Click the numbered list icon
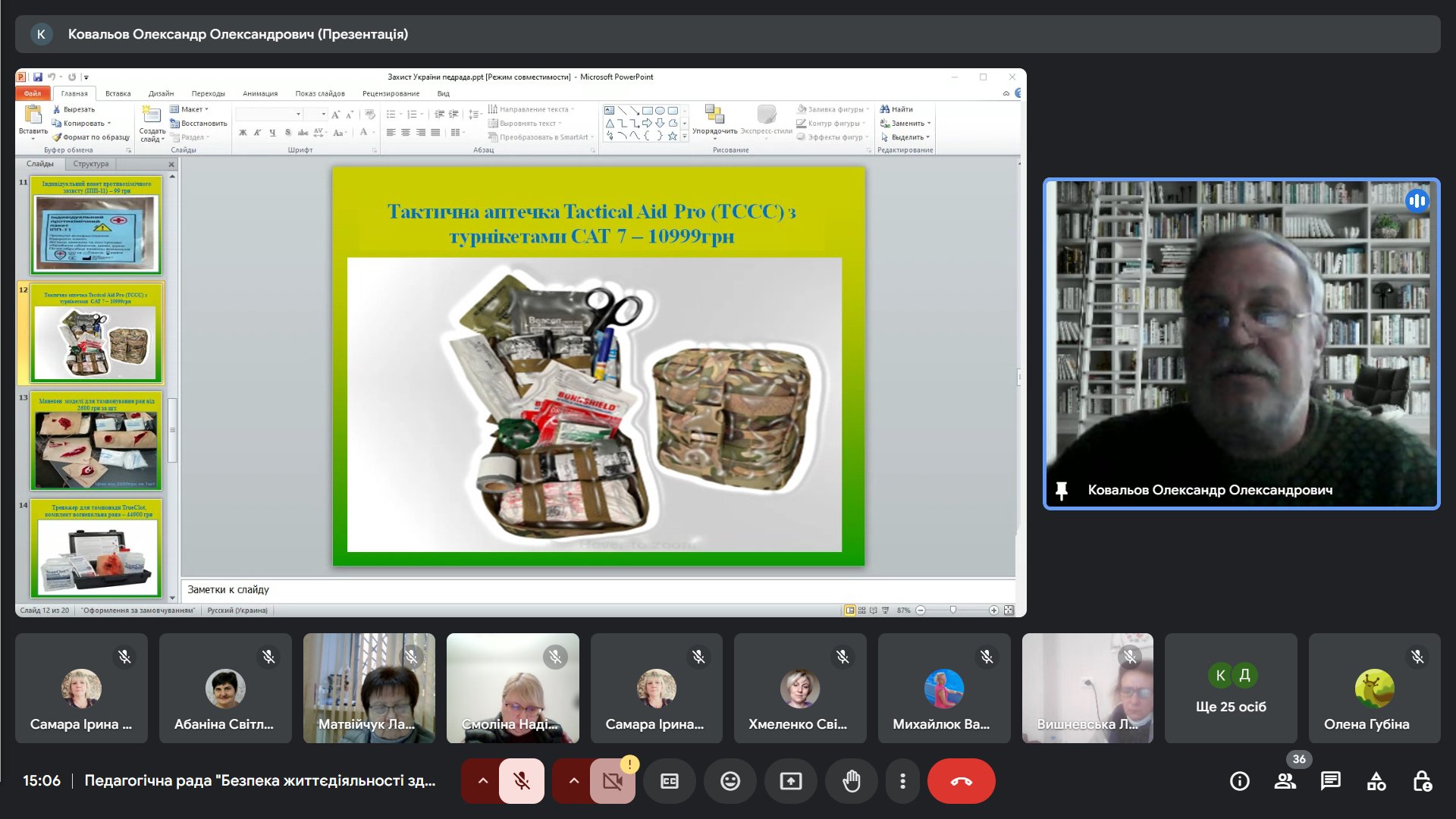1456x819 pixels. point(413,115)
